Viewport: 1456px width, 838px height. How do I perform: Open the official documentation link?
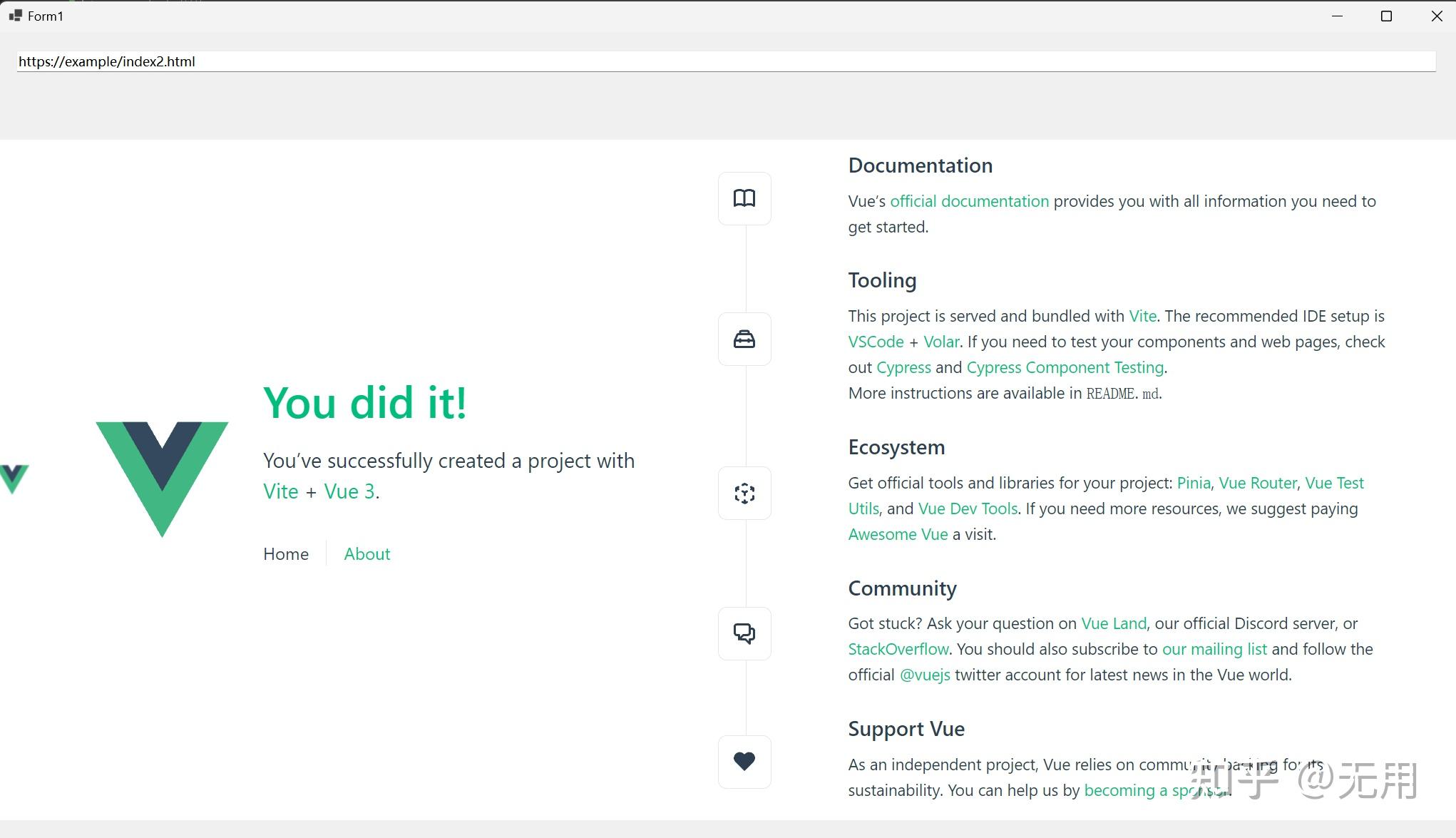(x=969, y=202)
